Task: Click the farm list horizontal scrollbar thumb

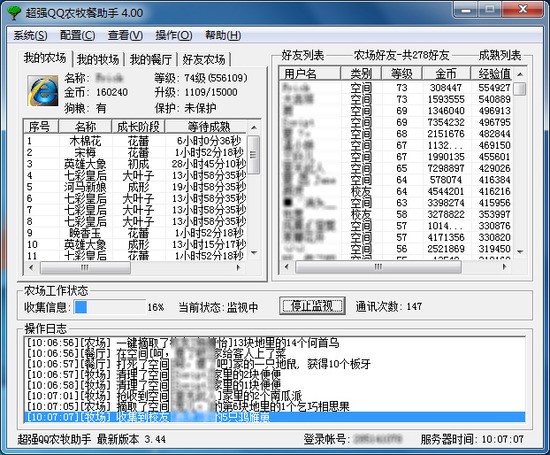Action: point(85,268)
